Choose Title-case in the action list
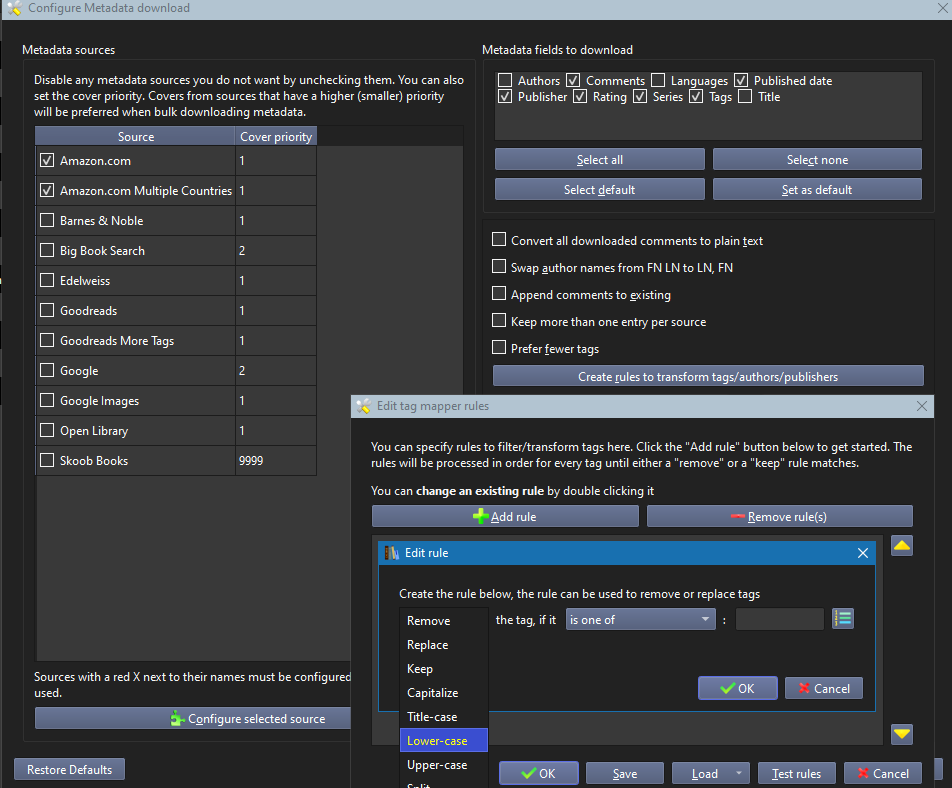The height and width of the screenshot is (788, 952). (444, 716)
